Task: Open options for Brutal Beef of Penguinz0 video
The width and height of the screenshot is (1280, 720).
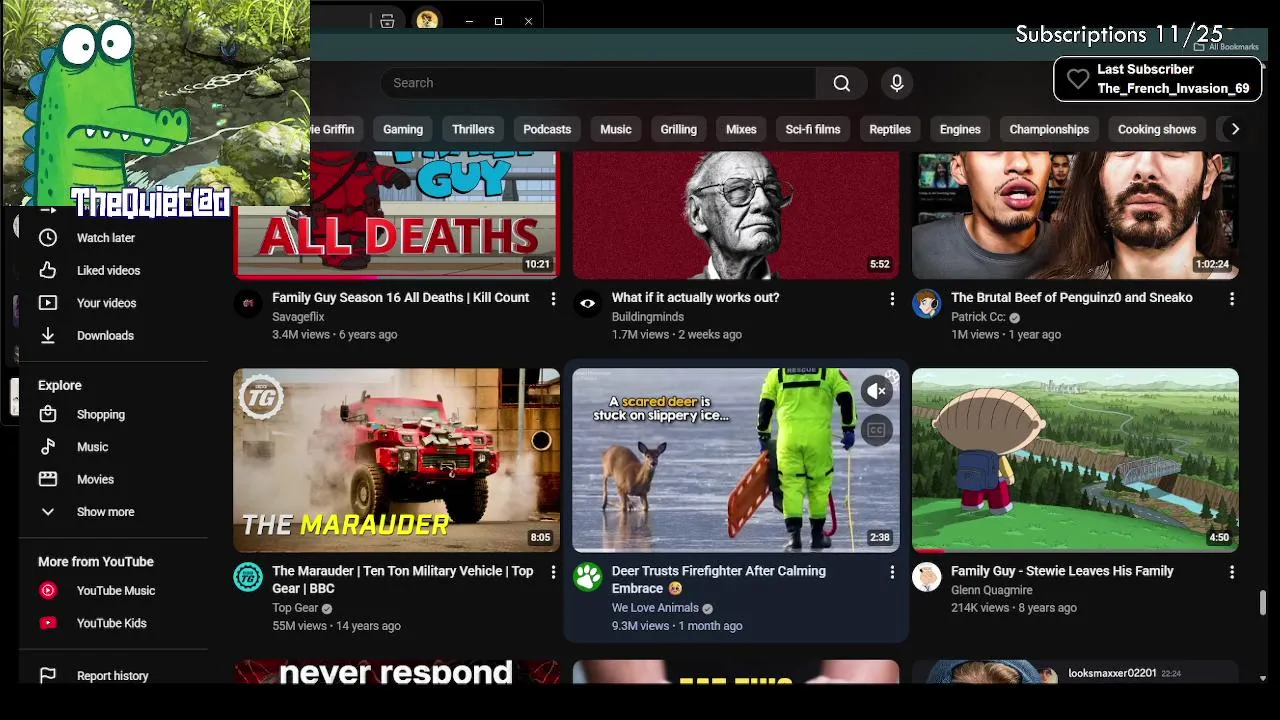Action: click(1231, 299)
